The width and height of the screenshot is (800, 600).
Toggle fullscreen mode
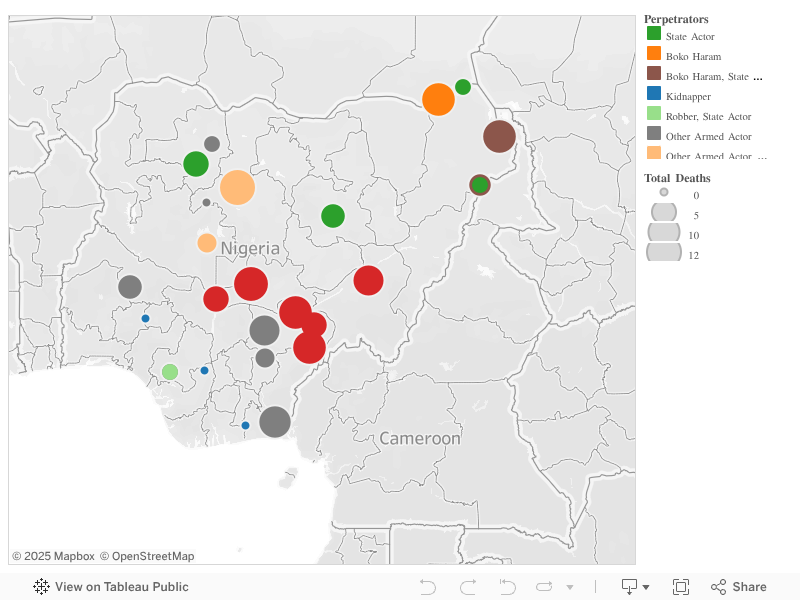(683, 587)
